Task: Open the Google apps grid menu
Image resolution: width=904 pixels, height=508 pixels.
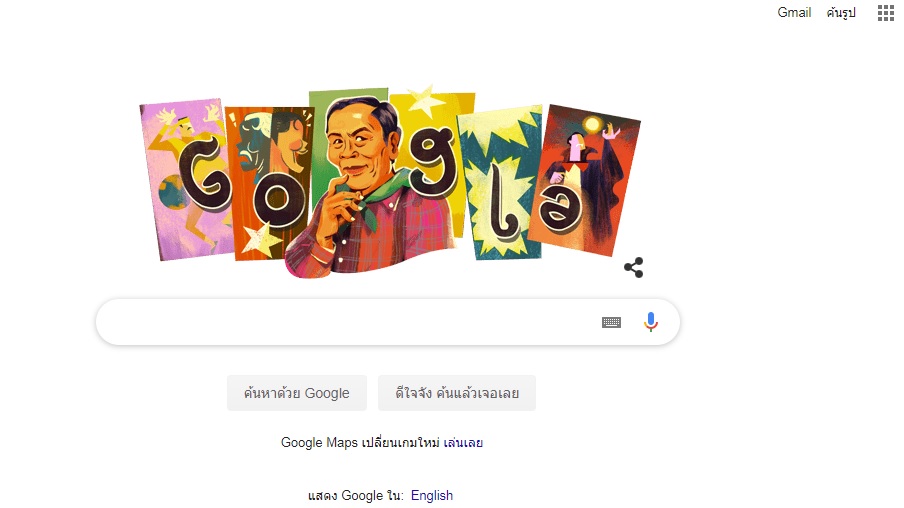Action: [x=886, y=13]
